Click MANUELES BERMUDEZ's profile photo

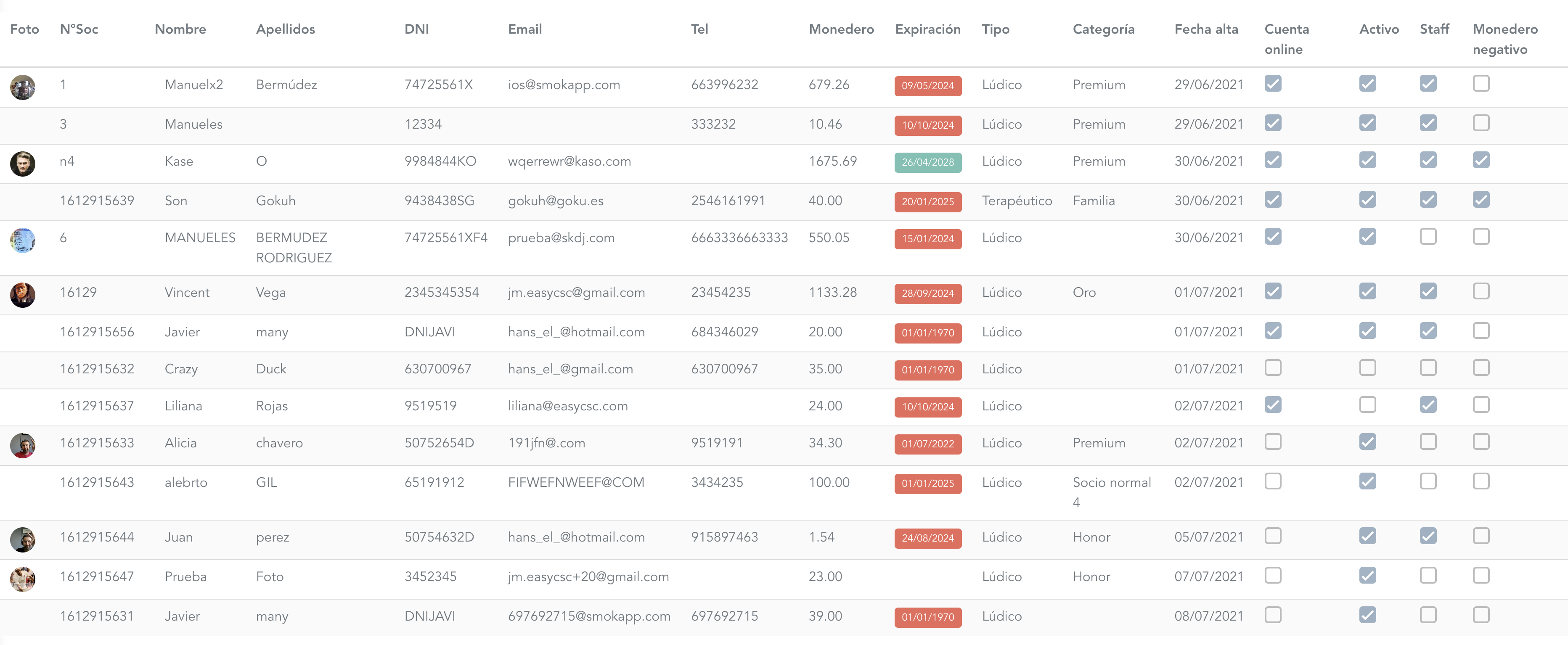(23, 241)
